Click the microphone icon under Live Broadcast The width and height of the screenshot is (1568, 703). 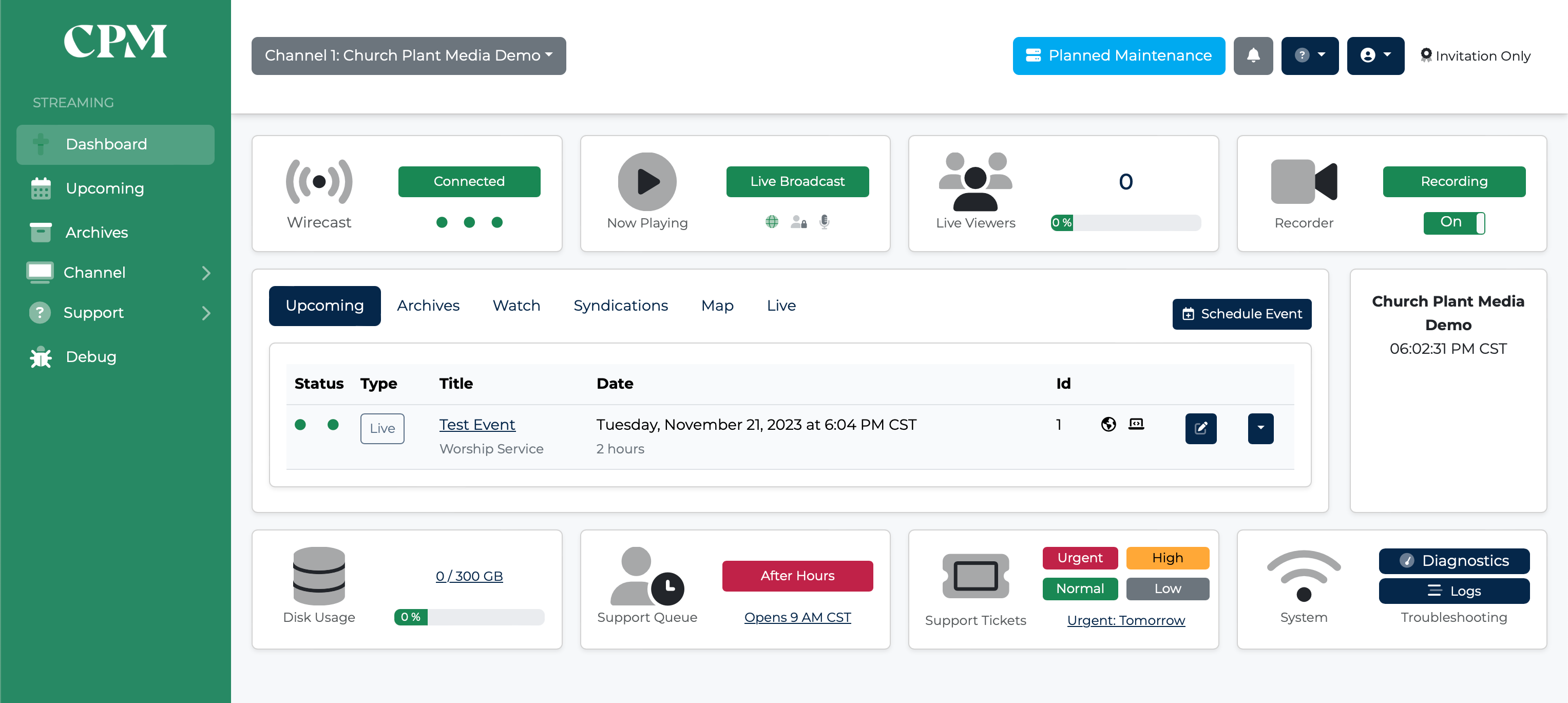pyautogui.click(x=824, y=222)
